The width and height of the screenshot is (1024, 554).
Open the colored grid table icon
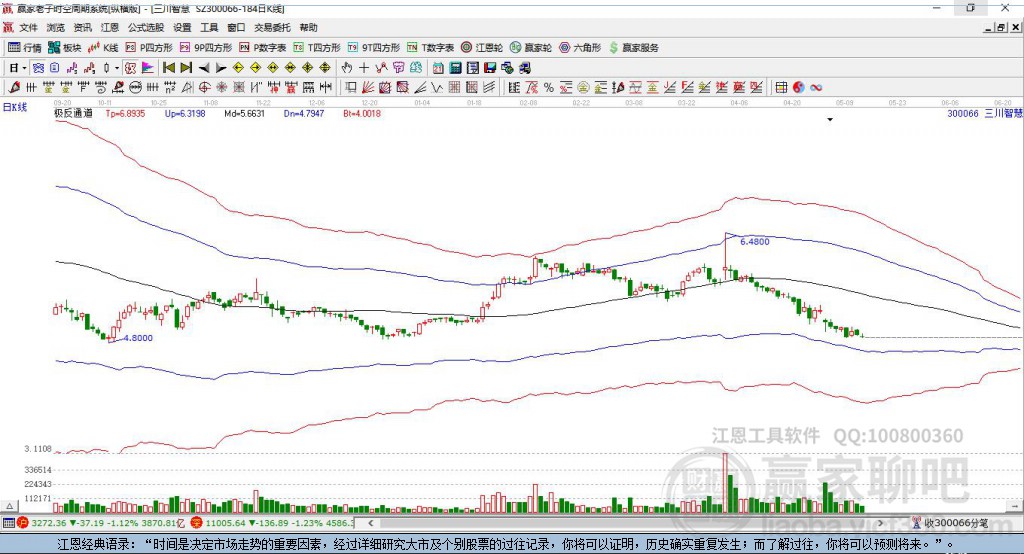pyautogui.click(x=781, y=88)
